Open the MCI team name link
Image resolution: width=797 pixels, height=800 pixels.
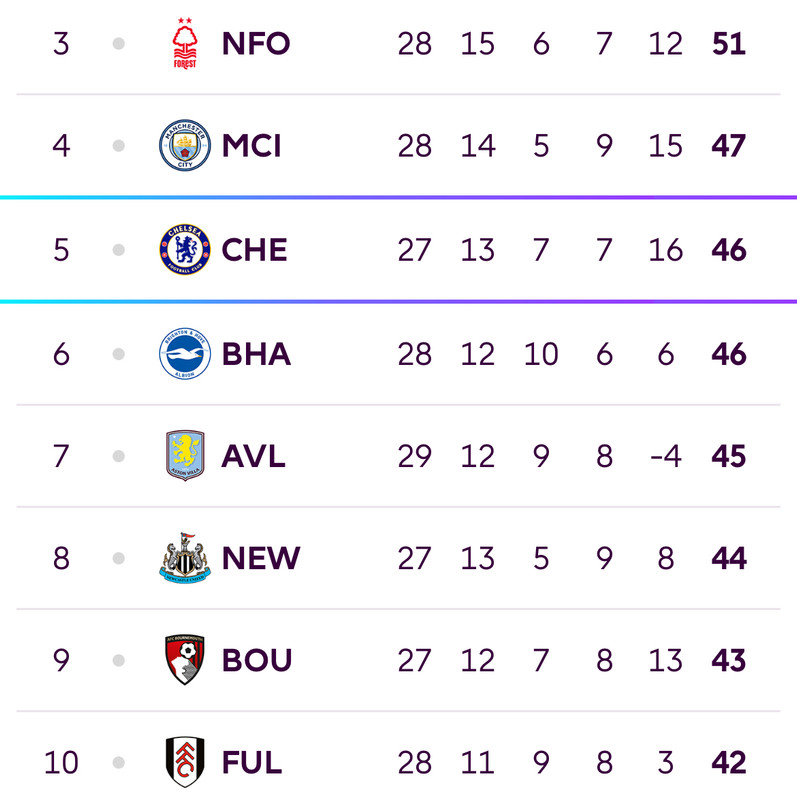(252, 146)
